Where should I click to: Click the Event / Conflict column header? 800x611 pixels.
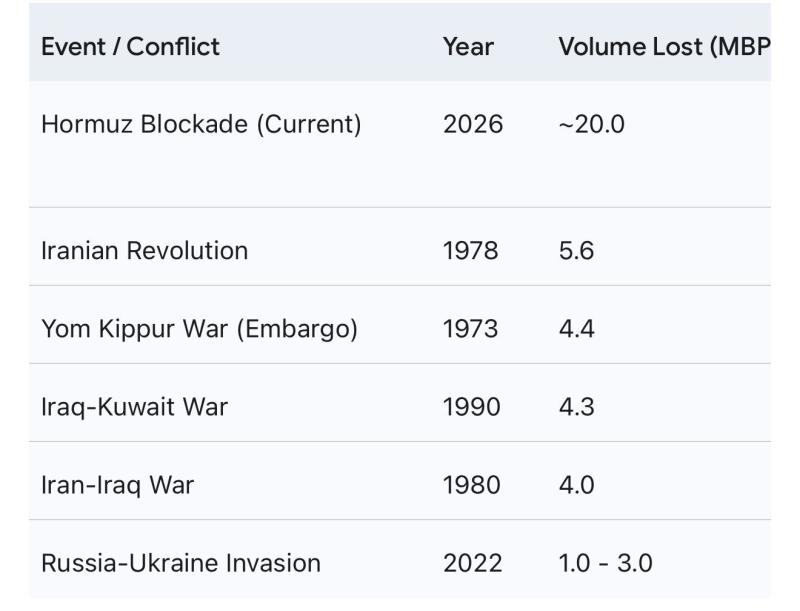coord(130,46)
